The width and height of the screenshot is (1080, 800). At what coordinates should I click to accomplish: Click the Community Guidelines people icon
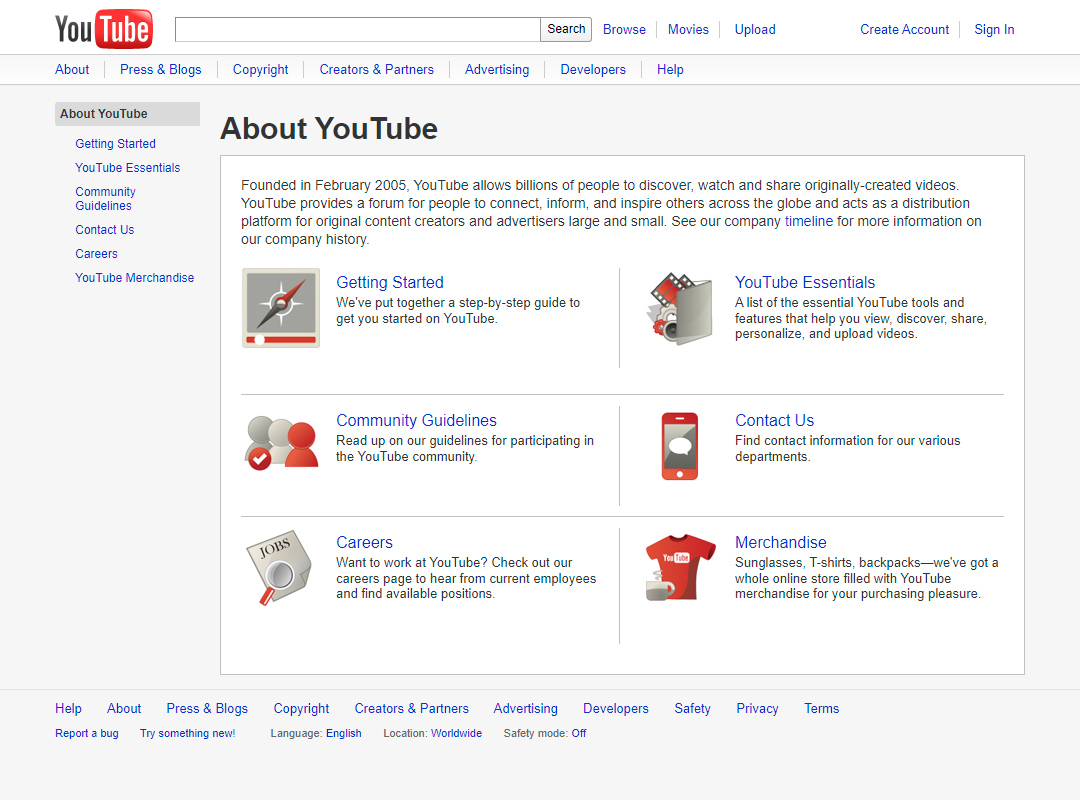(282, 443)
